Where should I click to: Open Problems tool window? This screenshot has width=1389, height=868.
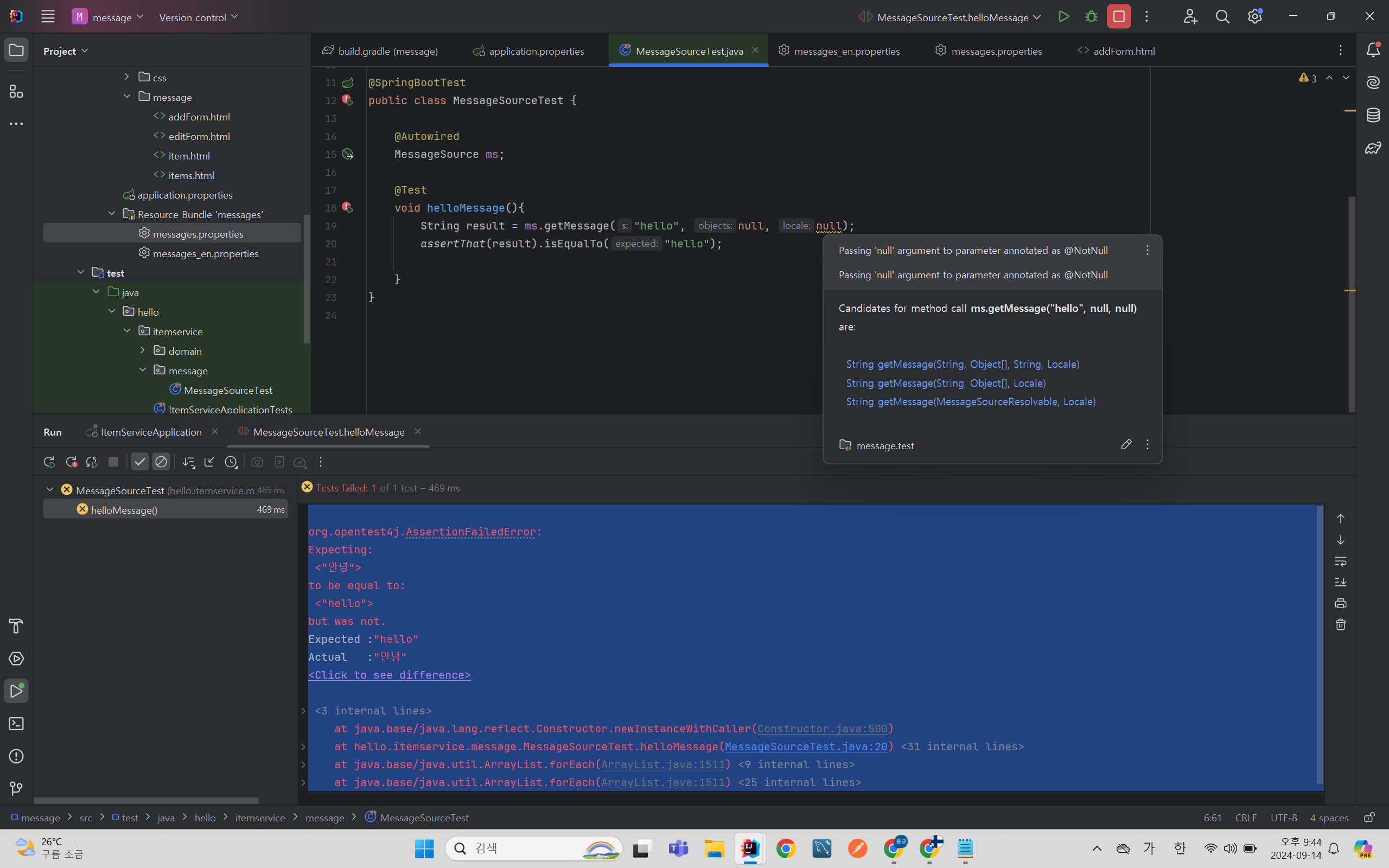(16, 756)
